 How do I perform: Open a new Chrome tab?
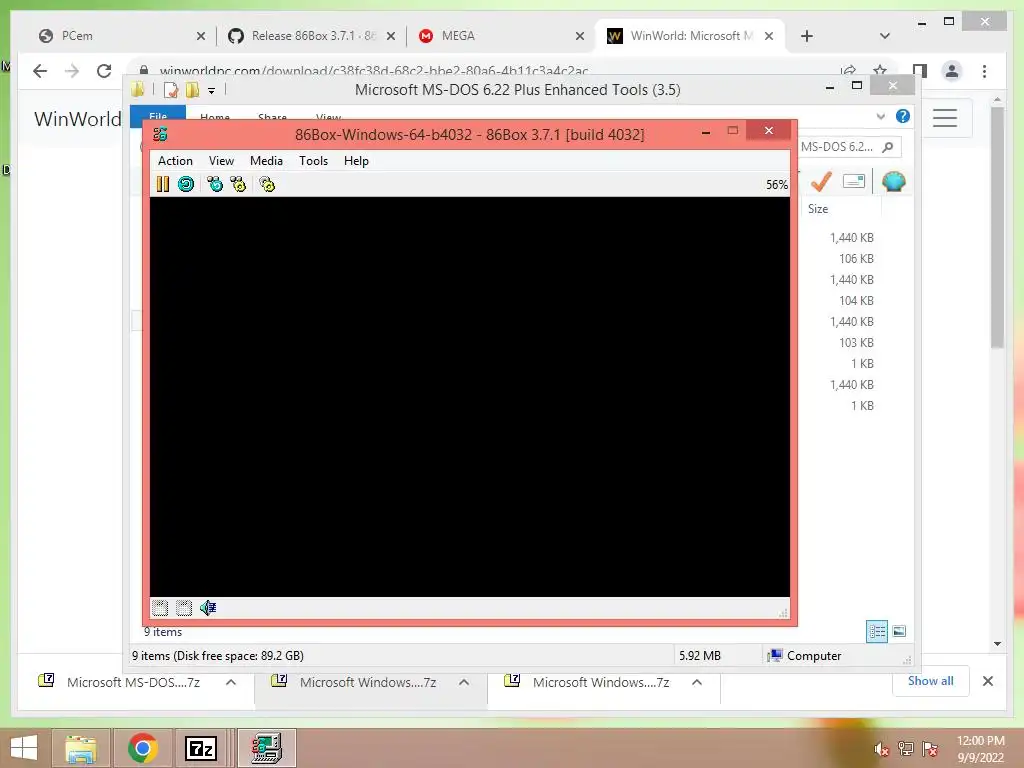[x=807, y=36]
